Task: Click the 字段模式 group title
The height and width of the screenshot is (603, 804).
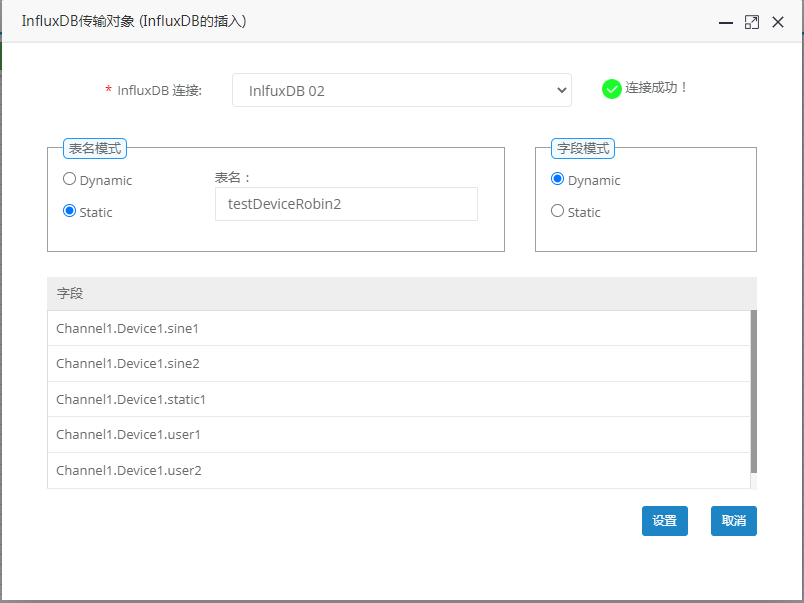Action: [x=583, y=149]
